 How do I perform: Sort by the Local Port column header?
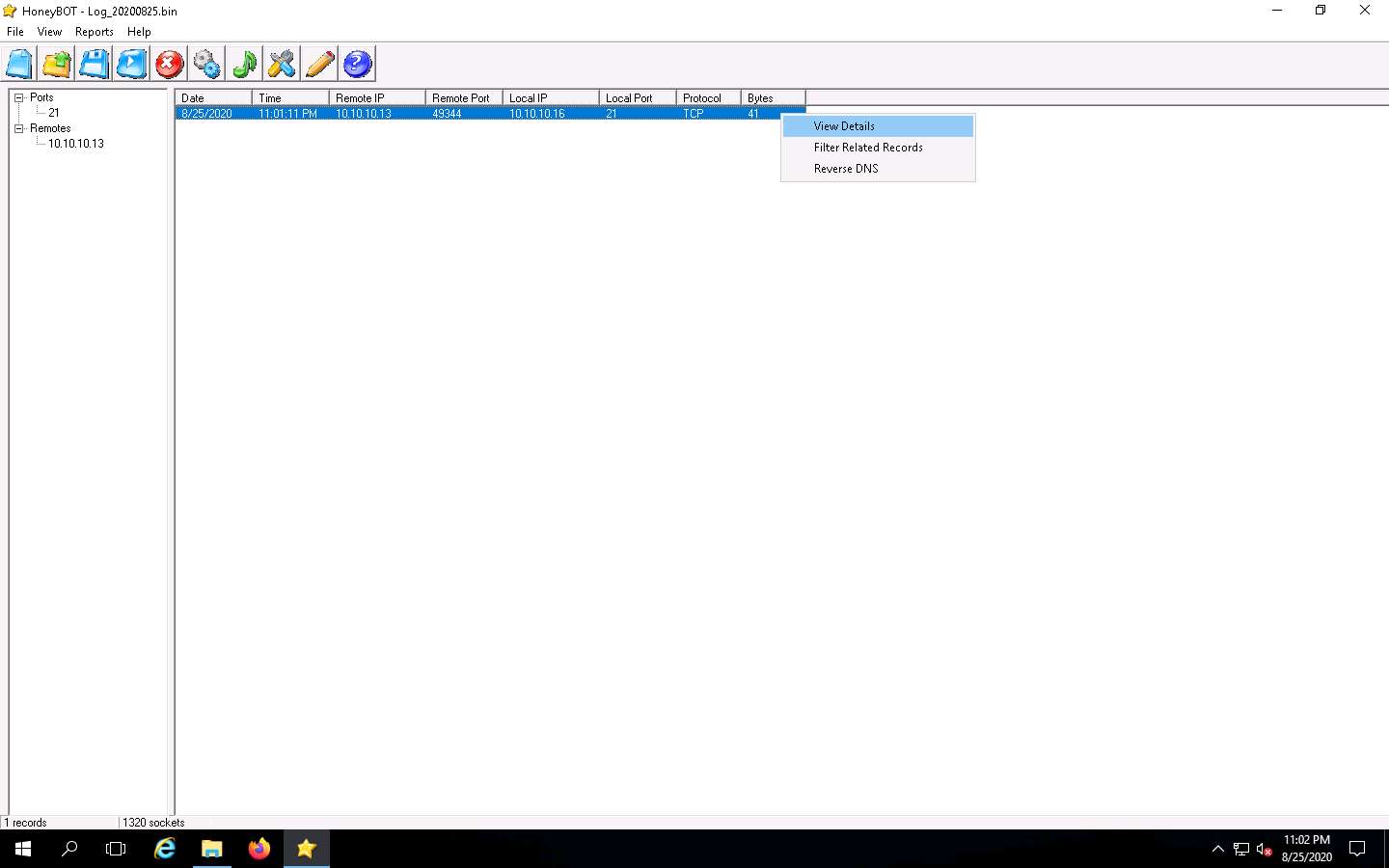[x=638, y=98]
